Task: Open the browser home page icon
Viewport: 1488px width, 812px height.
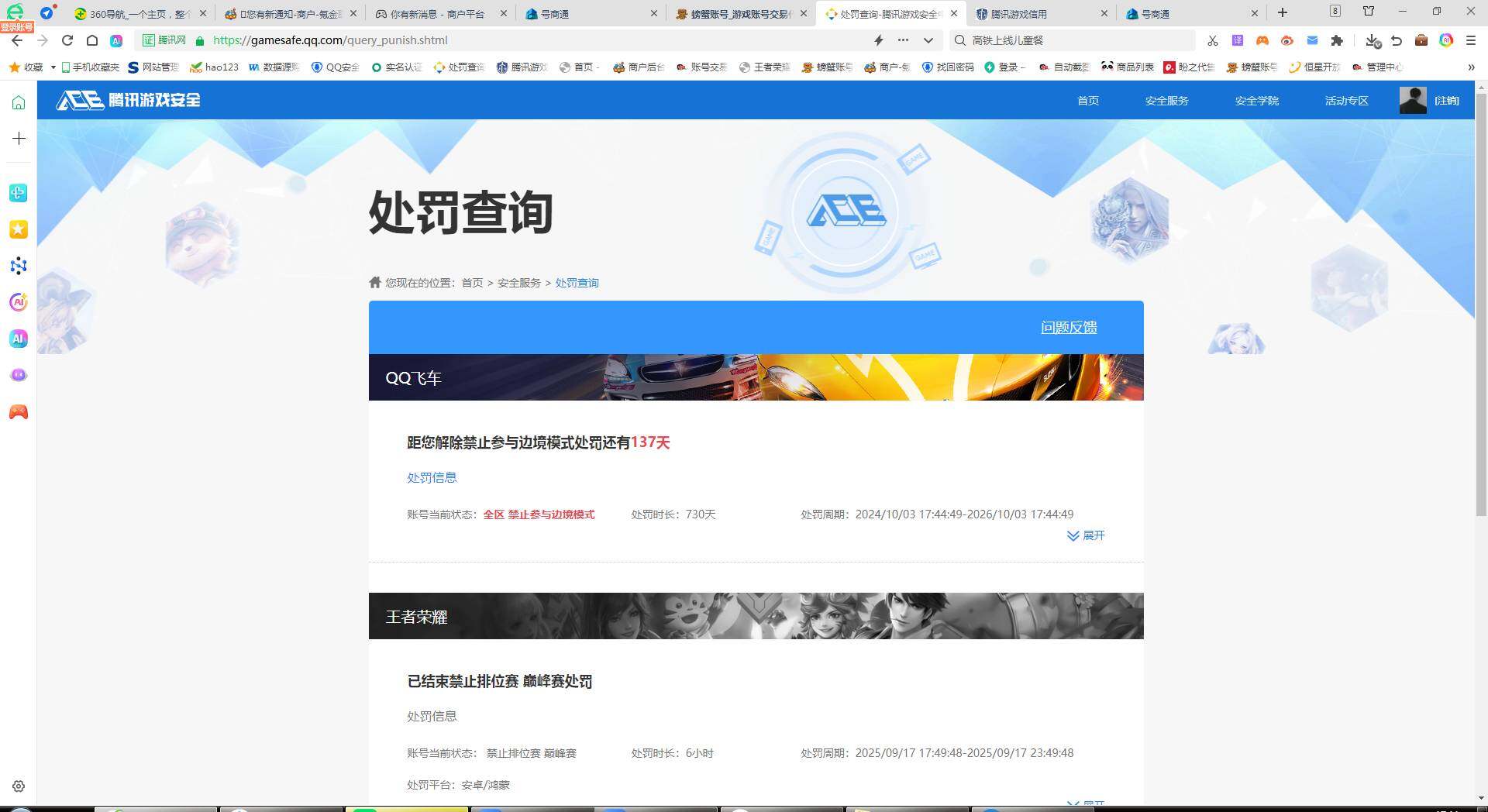Action: pos(92,40)
